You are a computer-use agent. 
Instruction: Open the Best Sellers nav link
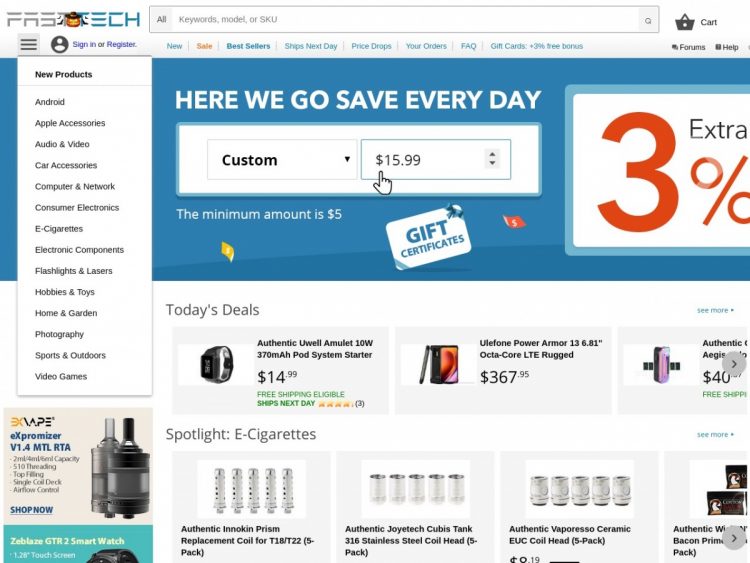click(248, 46)
